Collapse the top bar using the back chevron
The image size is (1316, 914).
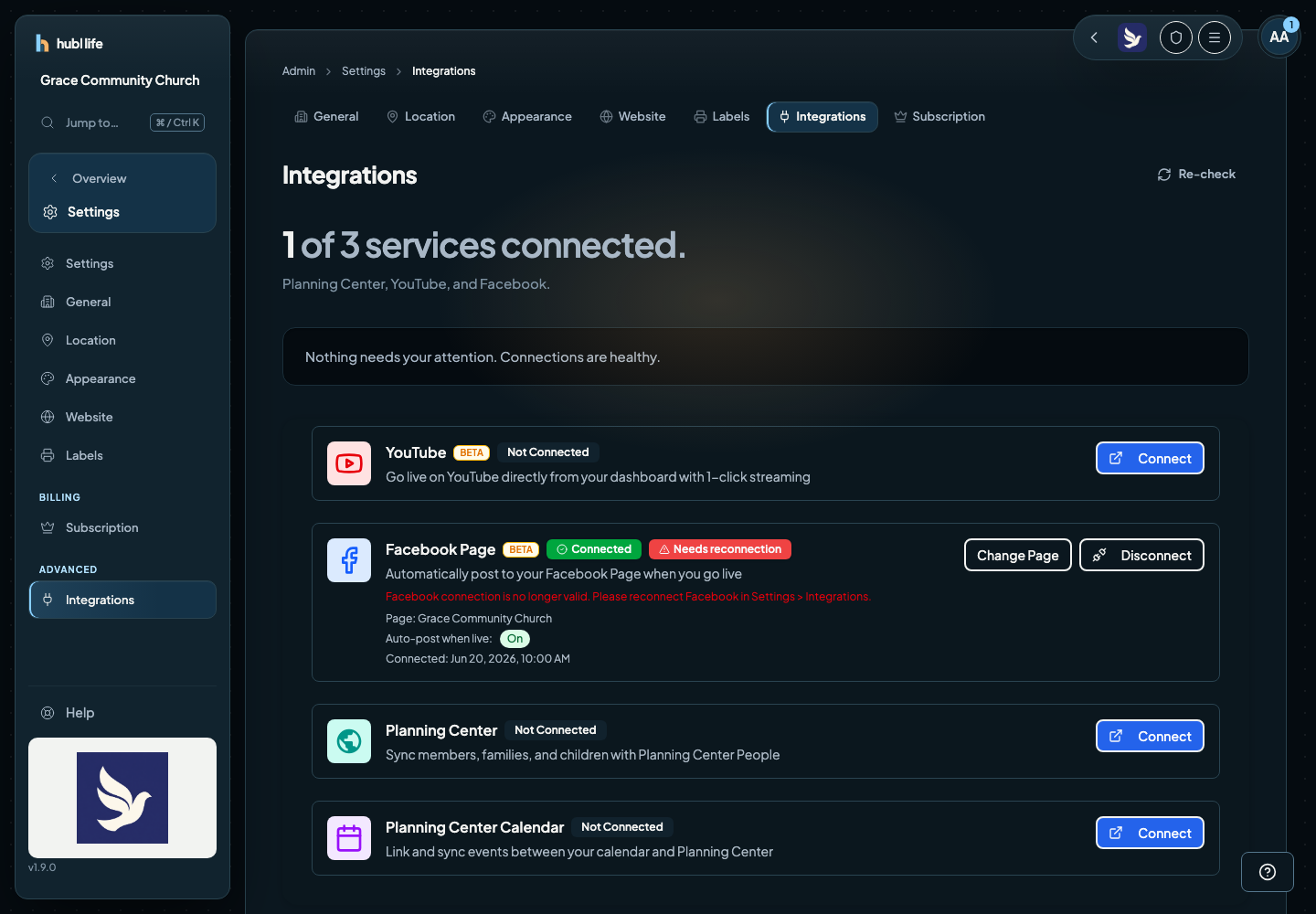point(1094,37)
